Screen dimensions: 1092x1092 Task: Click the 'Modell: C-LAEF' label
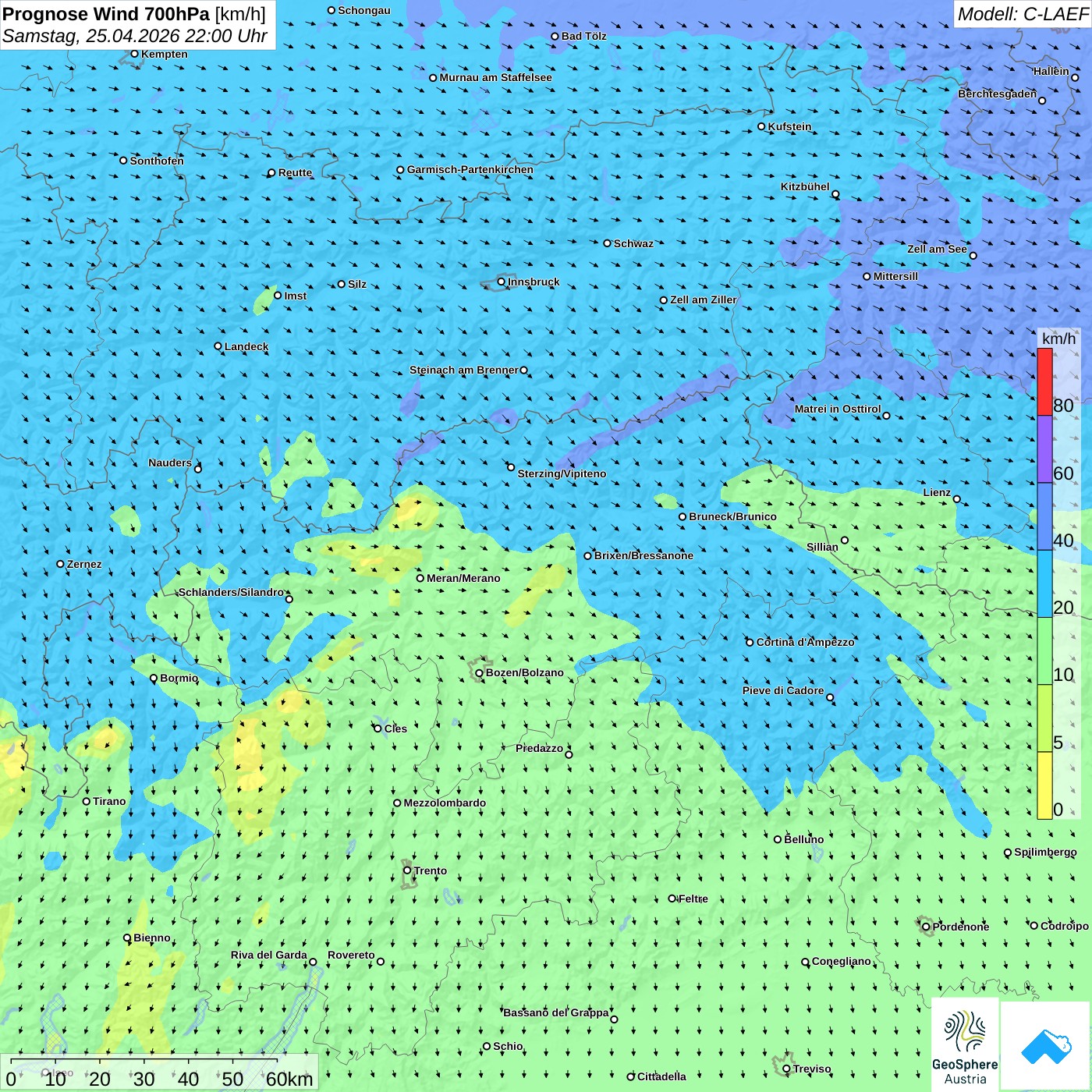click(x=1023, y=14)
